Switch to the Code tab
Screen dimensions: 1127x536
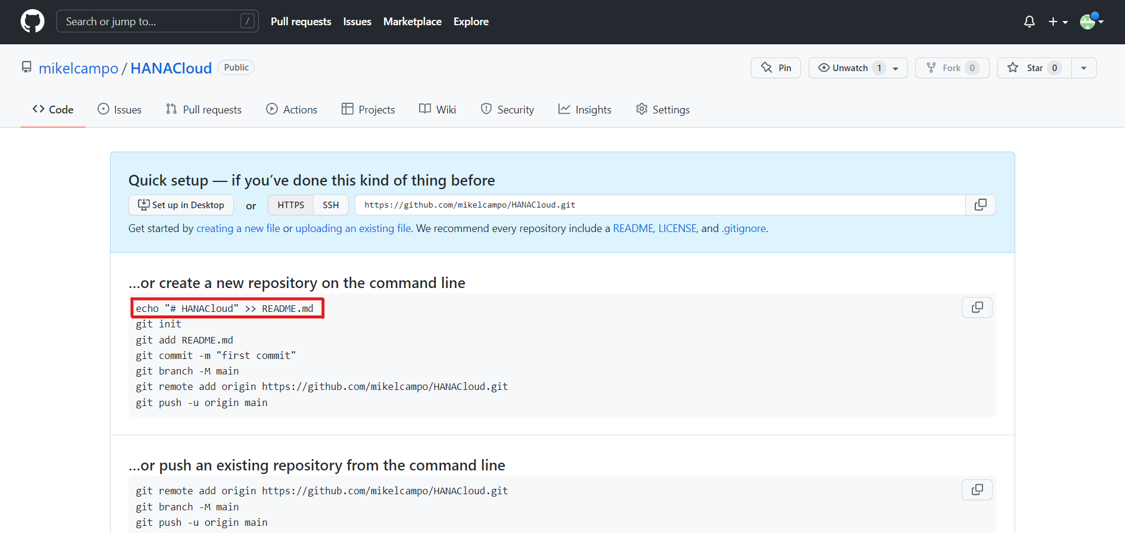click(x=53, y=110)
